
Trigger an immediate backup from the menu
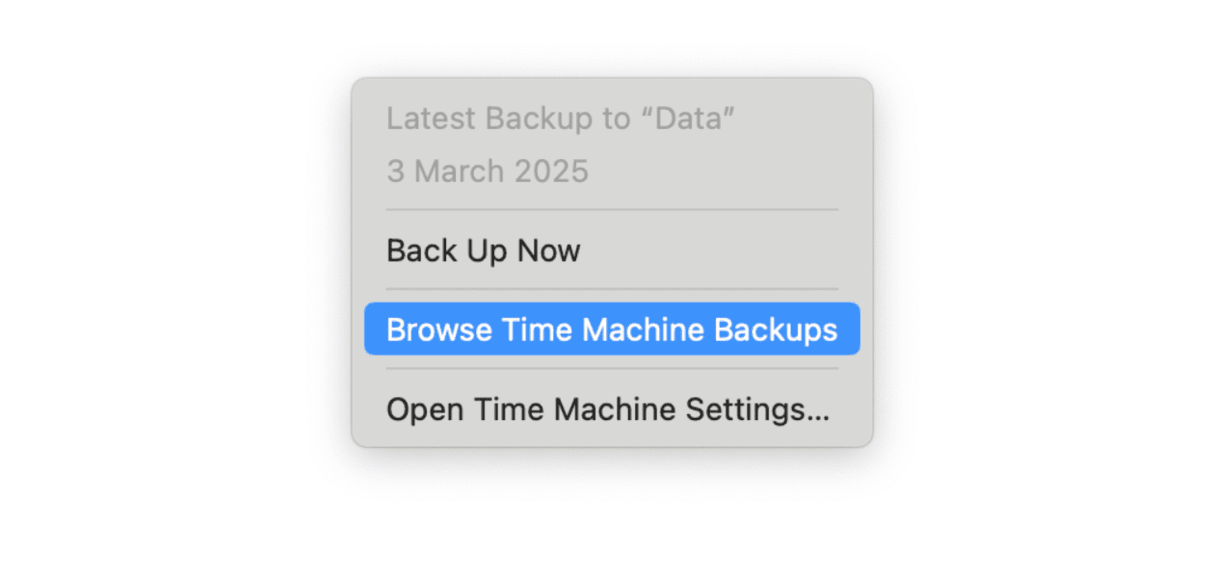coord(483,251)
